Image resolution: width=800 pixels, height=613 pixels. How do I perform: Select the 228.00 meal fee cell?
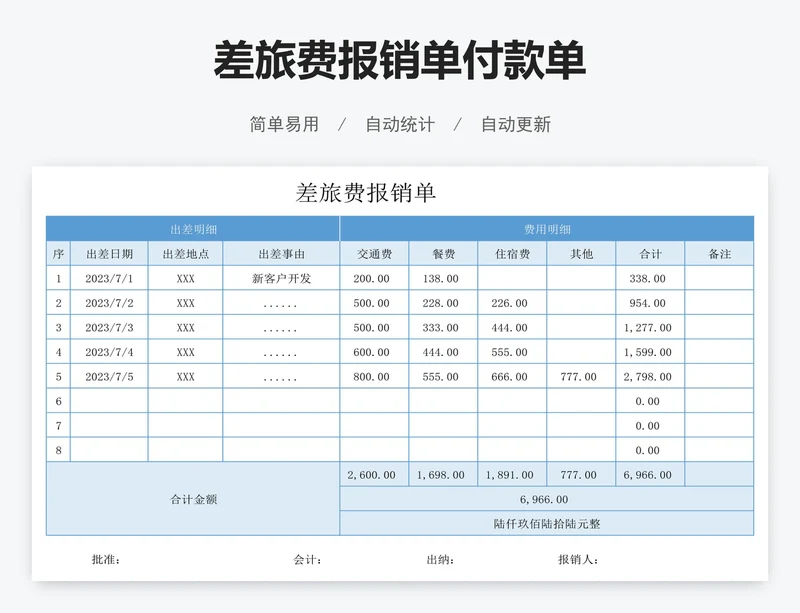point(443,303)
